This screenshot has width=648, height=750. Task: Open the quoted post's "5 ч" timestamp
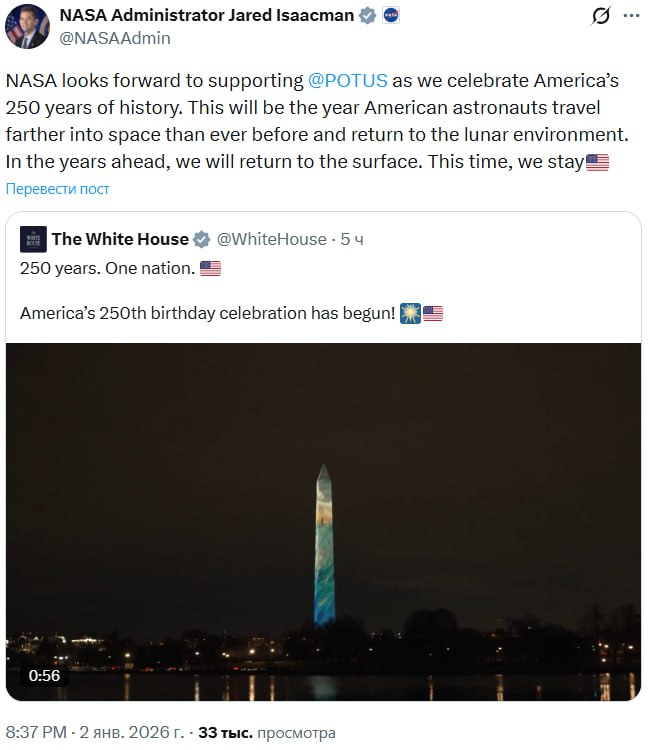(352, 239)
